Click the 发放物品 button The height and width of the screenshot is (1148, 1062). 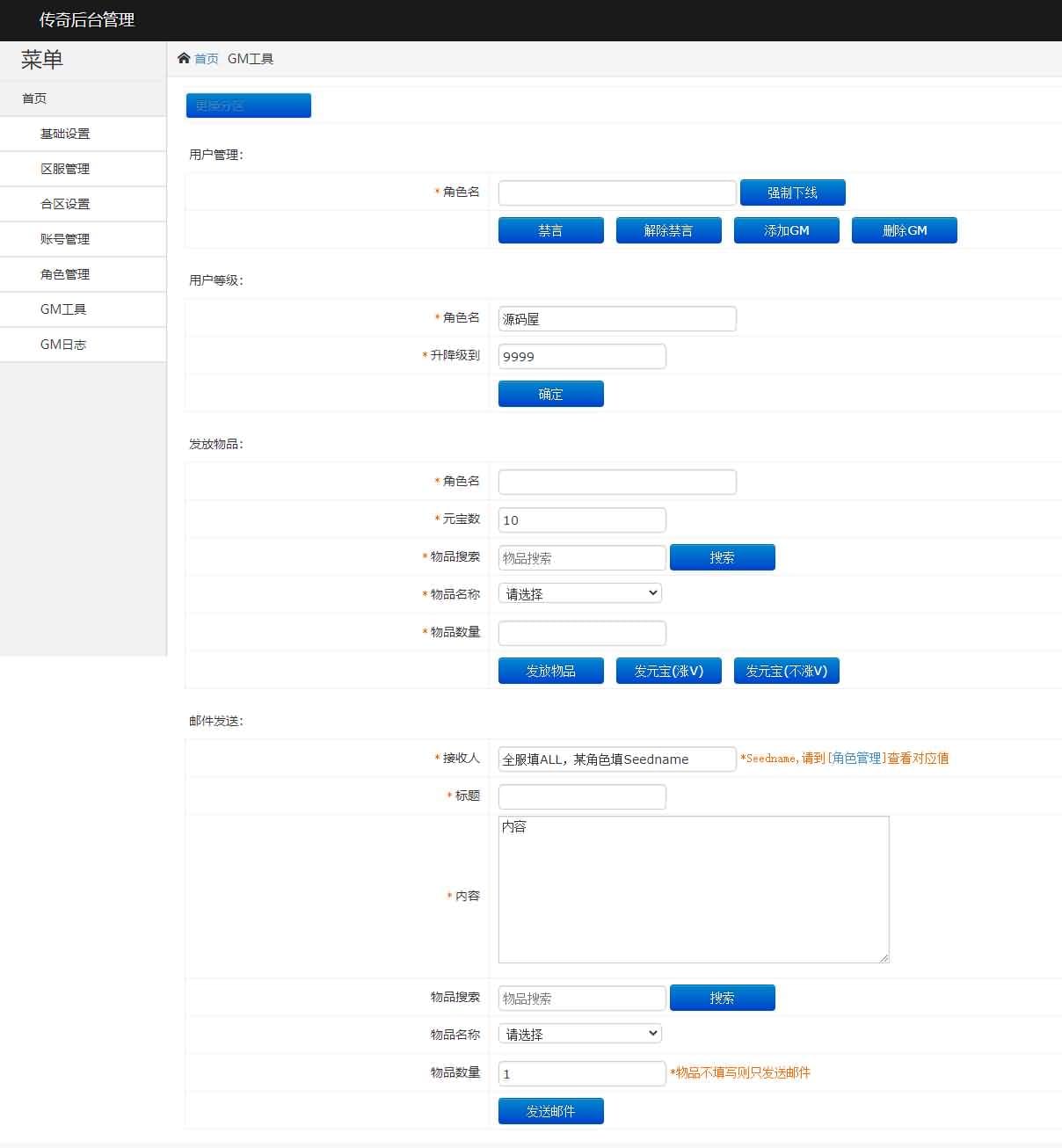[550, 670]
